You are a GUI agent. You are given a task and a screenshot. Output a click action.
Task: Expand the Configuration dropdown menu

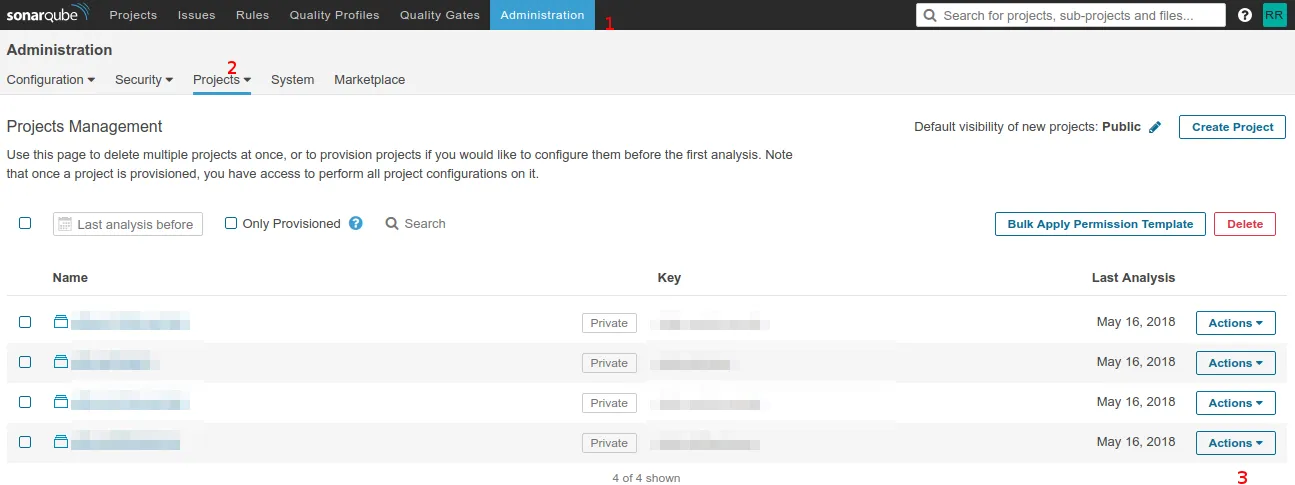click(x=51, y=80)
